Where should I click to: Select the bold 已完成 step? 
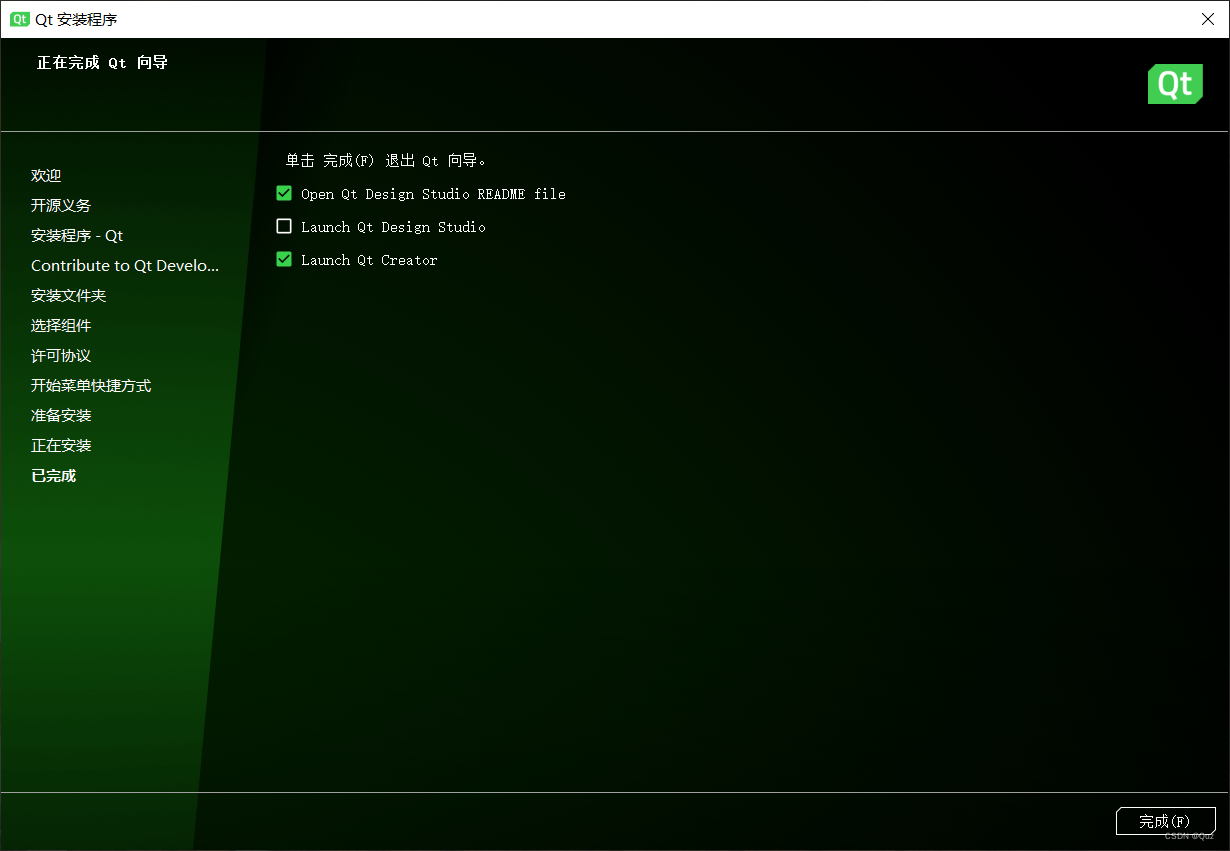click(x=53, y=476)
